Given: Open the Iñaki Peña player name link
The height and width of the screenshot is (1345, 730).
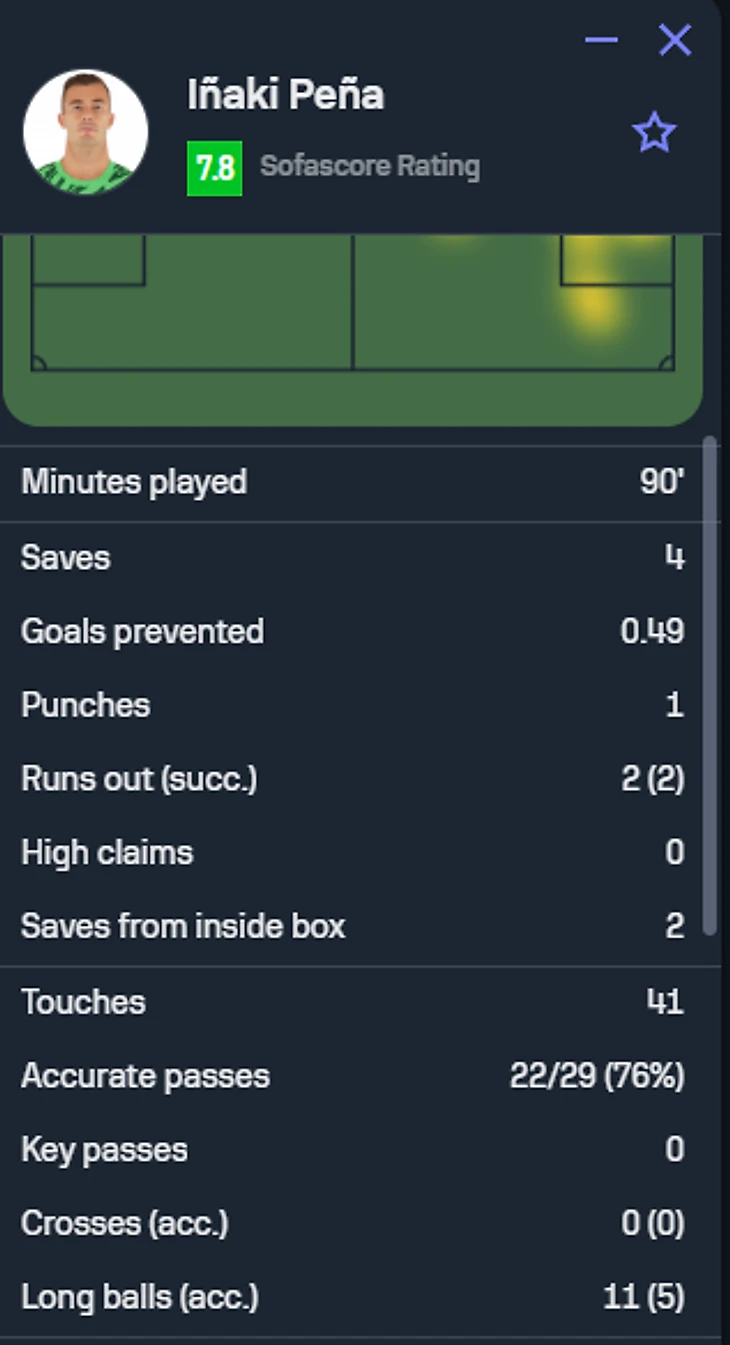Looking at the screenshot, I should tap(285, 95).
